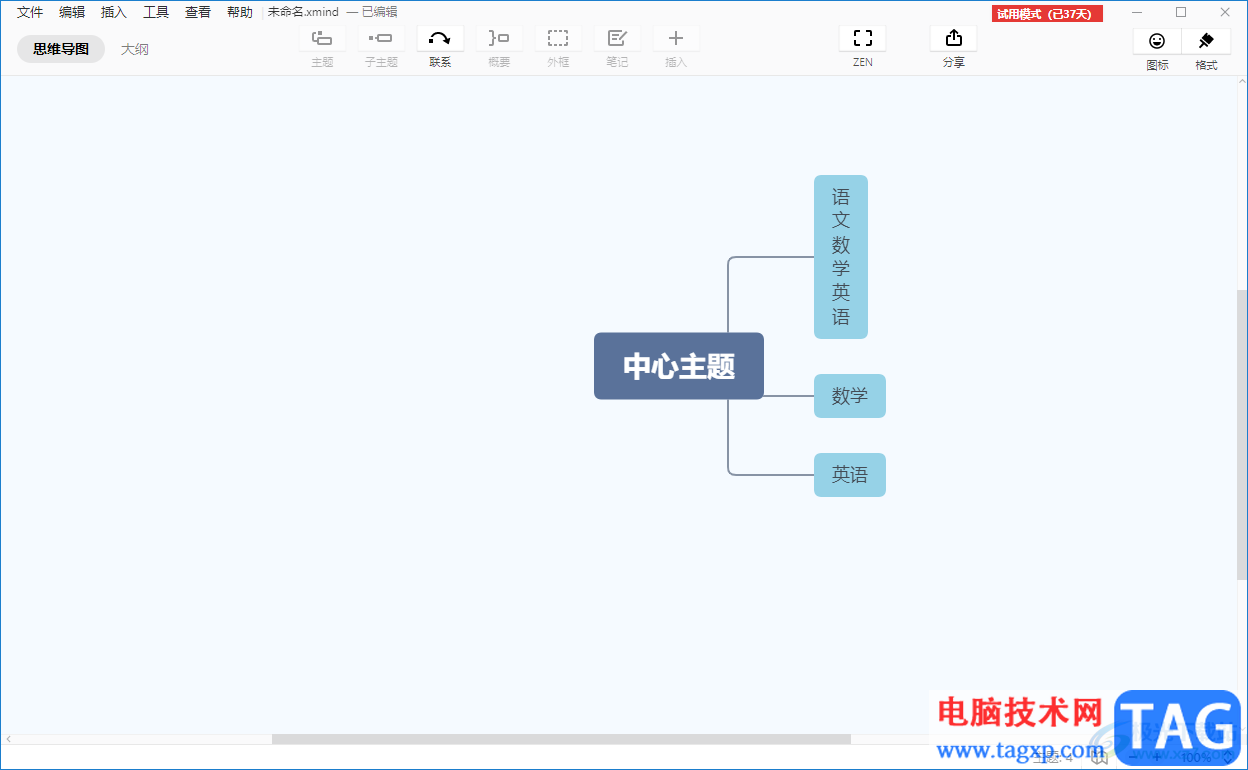Enter ZEN fullscreen mode

coord(863,39)
